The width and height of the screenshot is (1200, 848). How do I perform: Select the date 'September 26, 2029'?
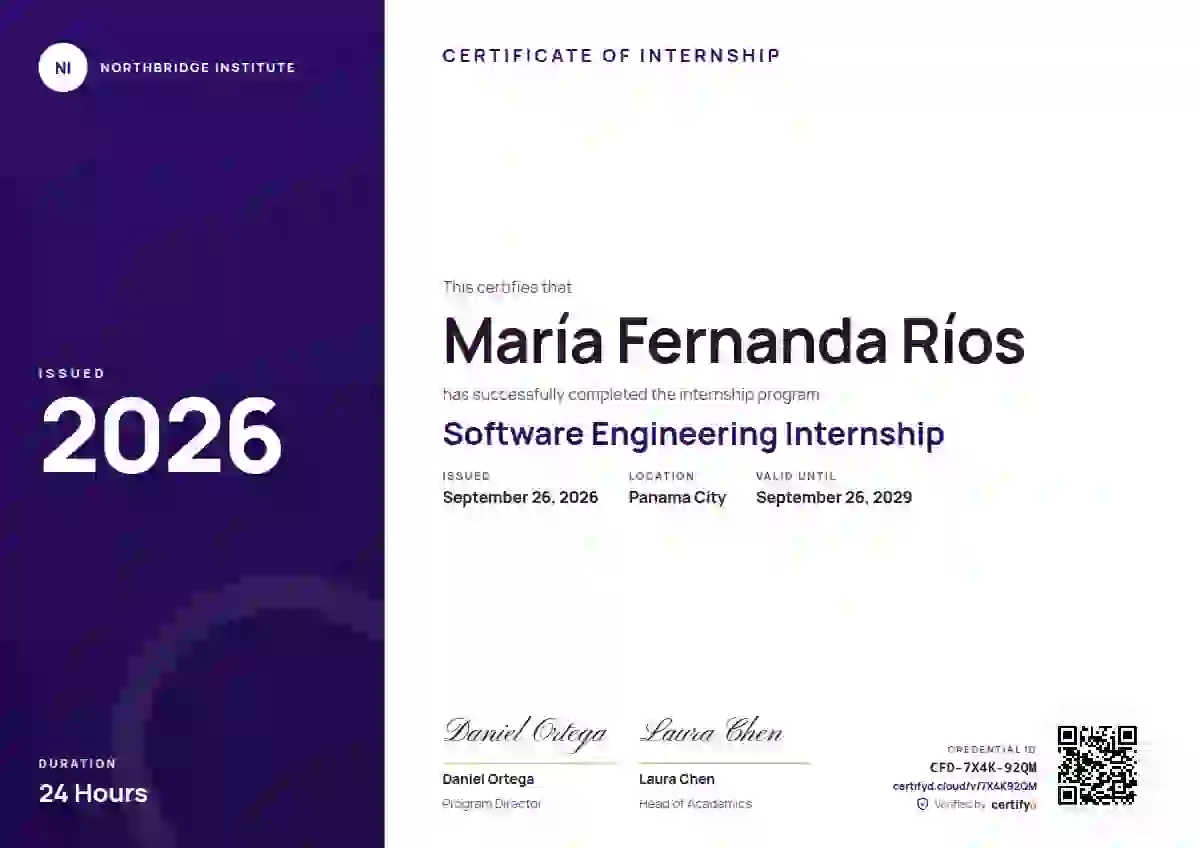pos(834,497)
